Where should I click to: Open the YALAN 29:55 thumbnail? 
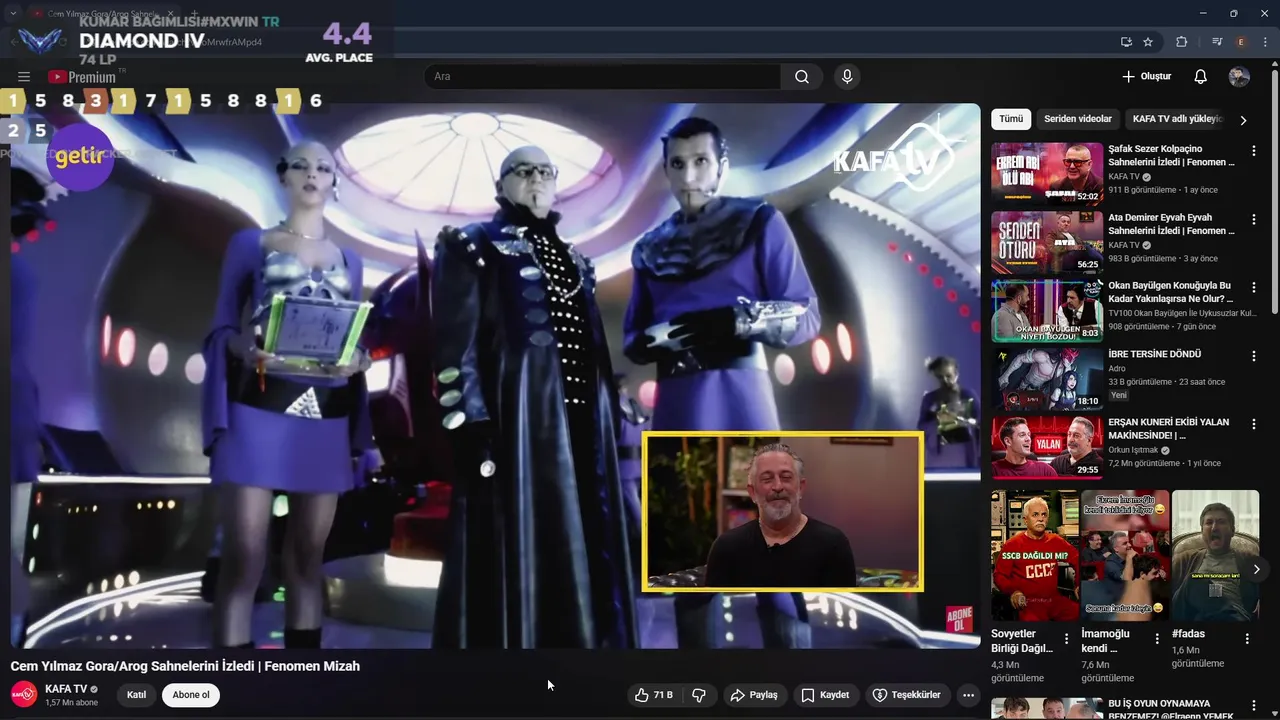[1047, 446]
